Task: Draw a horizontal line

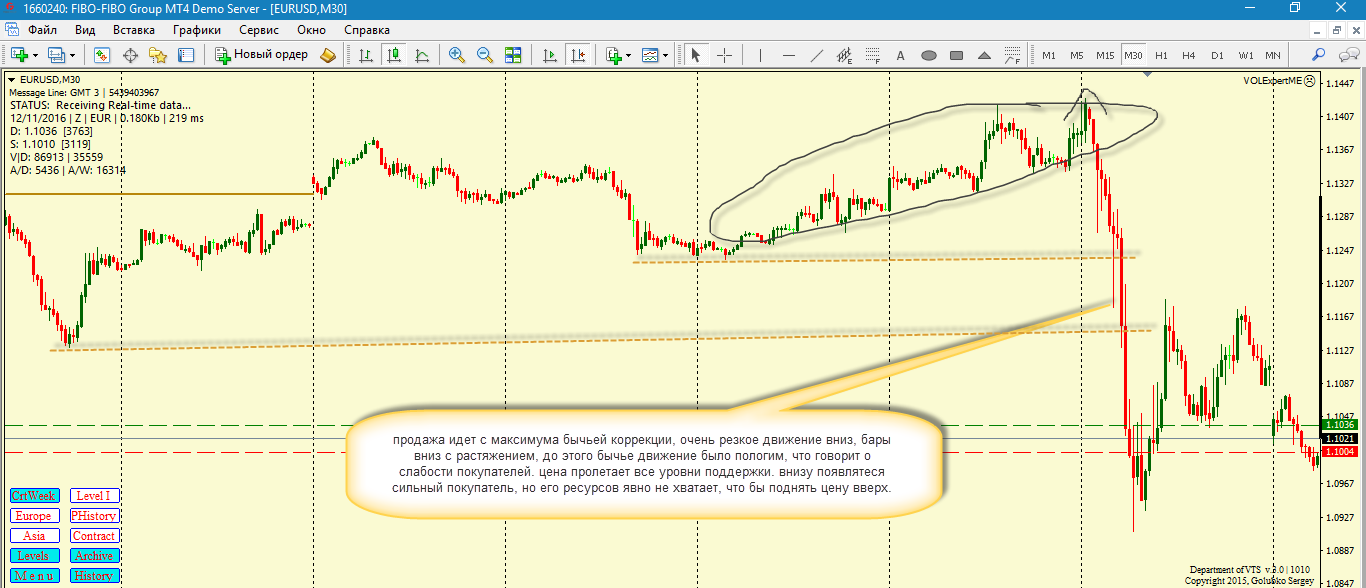Action: pos(789,55)
